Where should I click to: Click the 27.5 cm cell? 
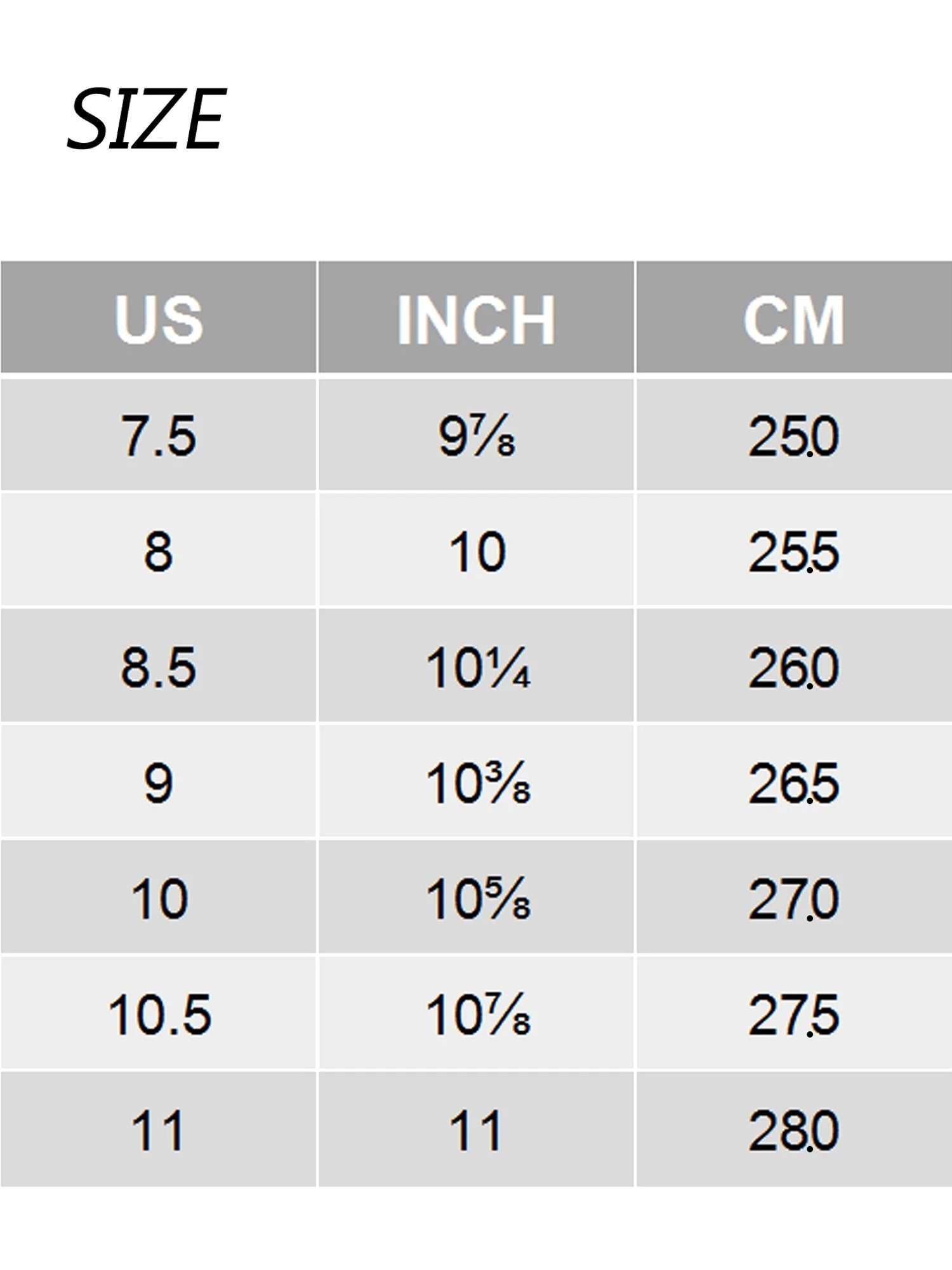(x=794, y=1013)
